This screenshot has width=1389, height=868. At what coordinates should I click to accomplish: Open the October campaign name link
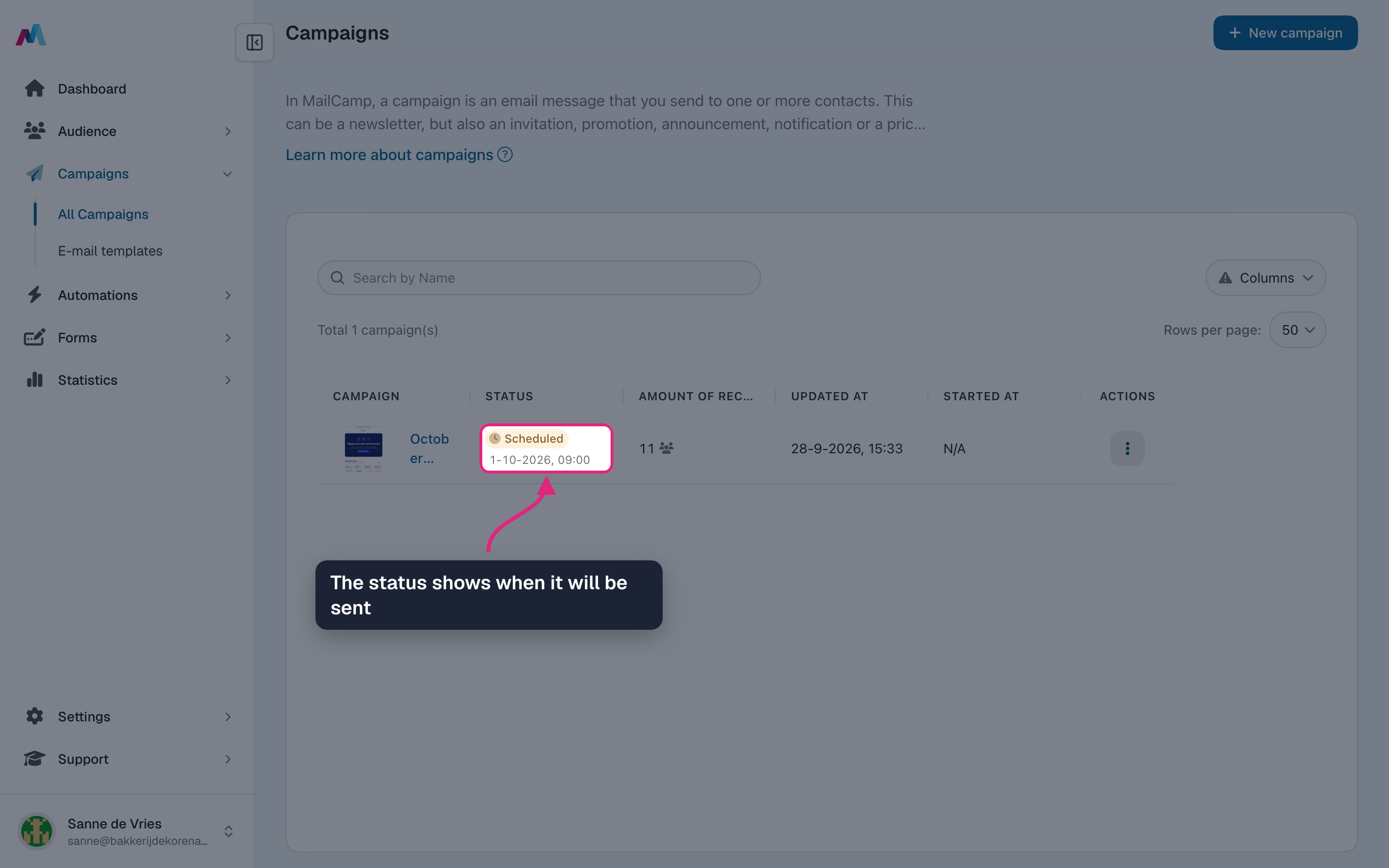coord(429,448)
